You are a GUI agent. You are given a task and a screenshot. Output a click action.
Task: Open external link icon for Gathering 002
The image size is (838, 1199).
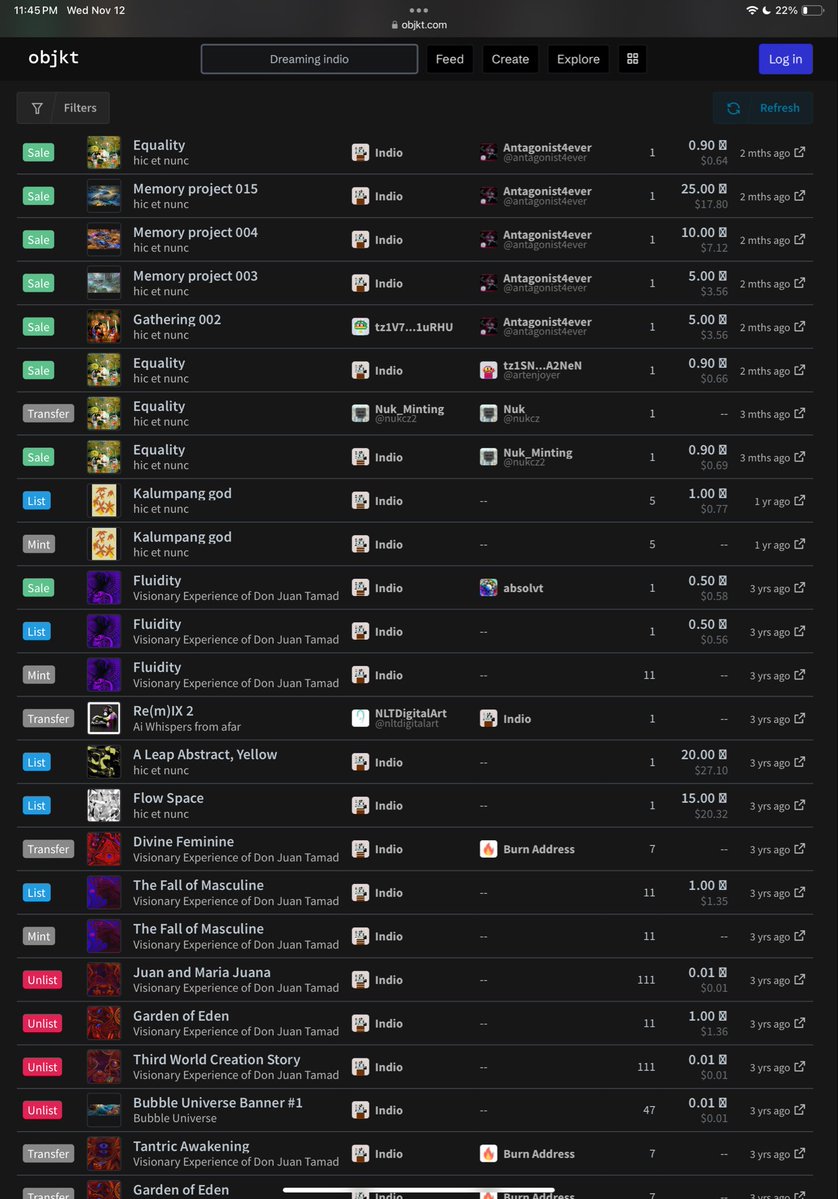pos(799,327)
